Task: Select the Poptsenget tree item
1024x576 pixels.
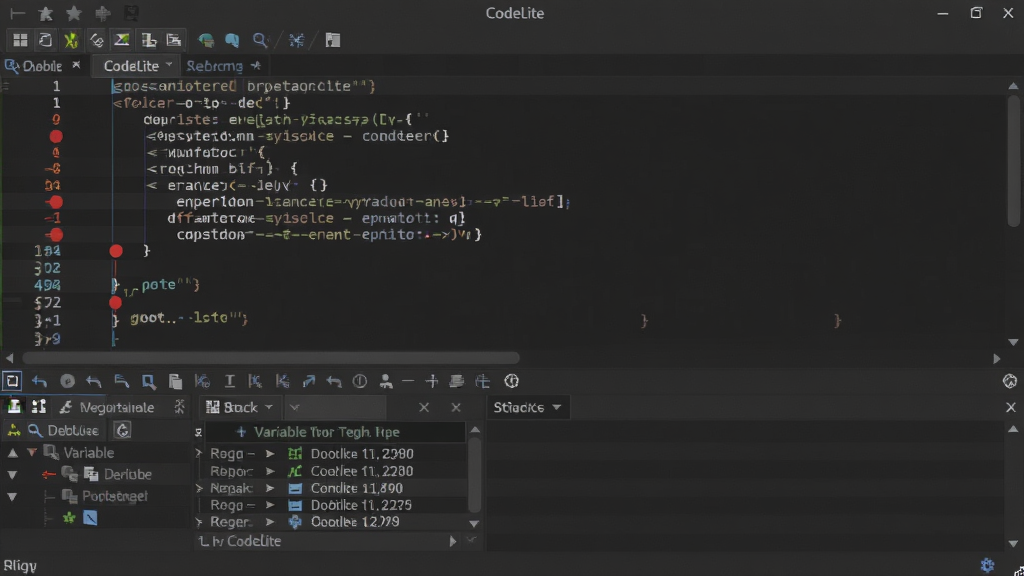Action: [x=115, y=496]
